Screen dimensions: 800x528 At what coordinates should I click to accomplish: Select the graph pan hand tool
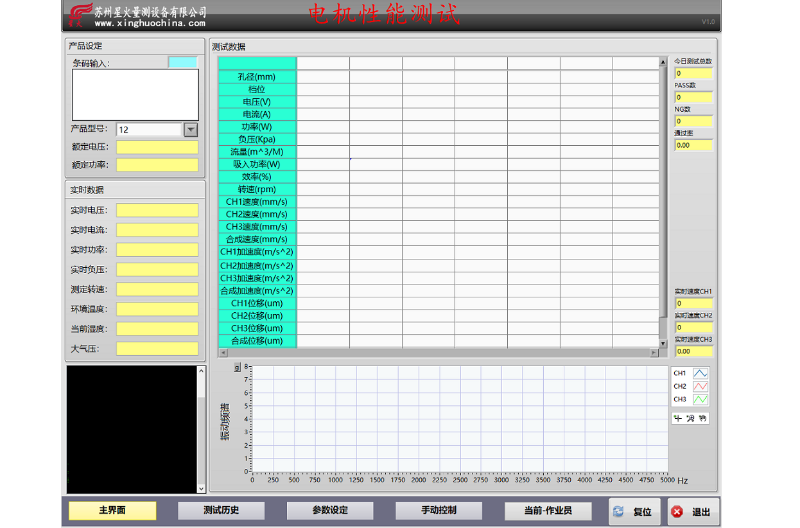[703, 418]
